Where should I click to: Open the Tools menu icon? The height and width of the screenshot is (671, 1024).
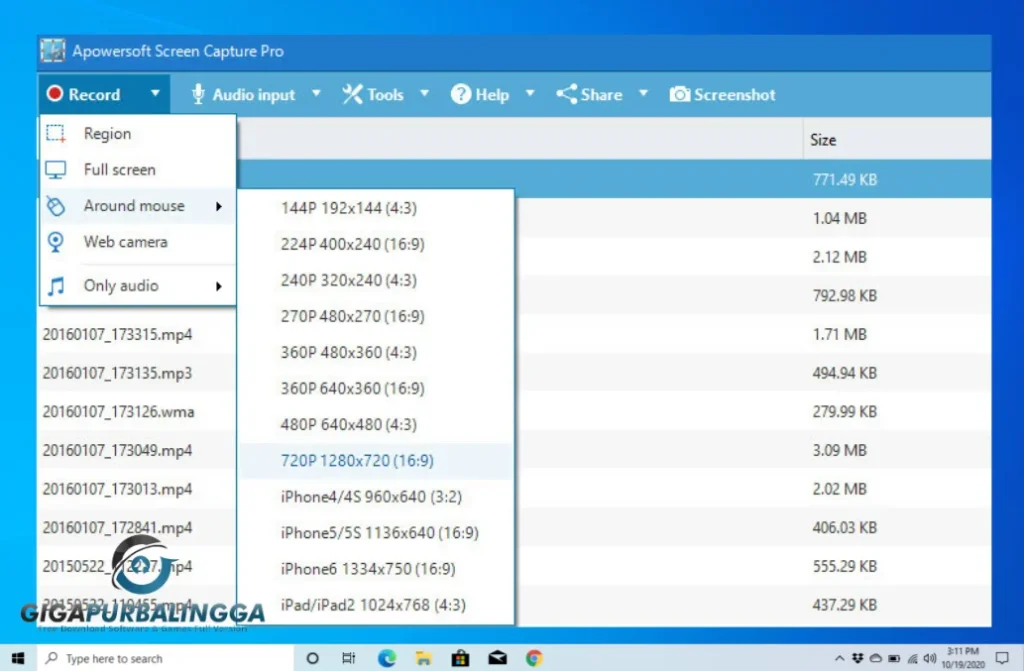[x=353, y=94]
